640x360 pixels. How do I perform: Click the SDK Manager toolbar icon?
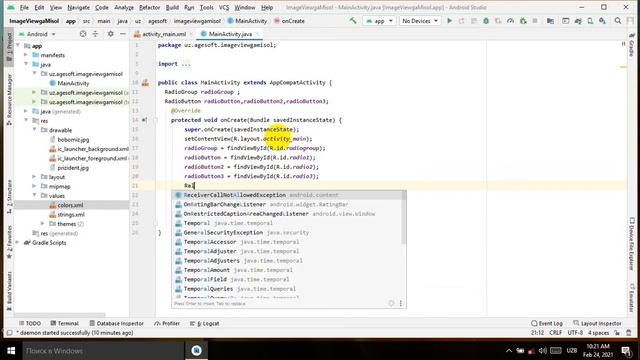click(602, 21)
